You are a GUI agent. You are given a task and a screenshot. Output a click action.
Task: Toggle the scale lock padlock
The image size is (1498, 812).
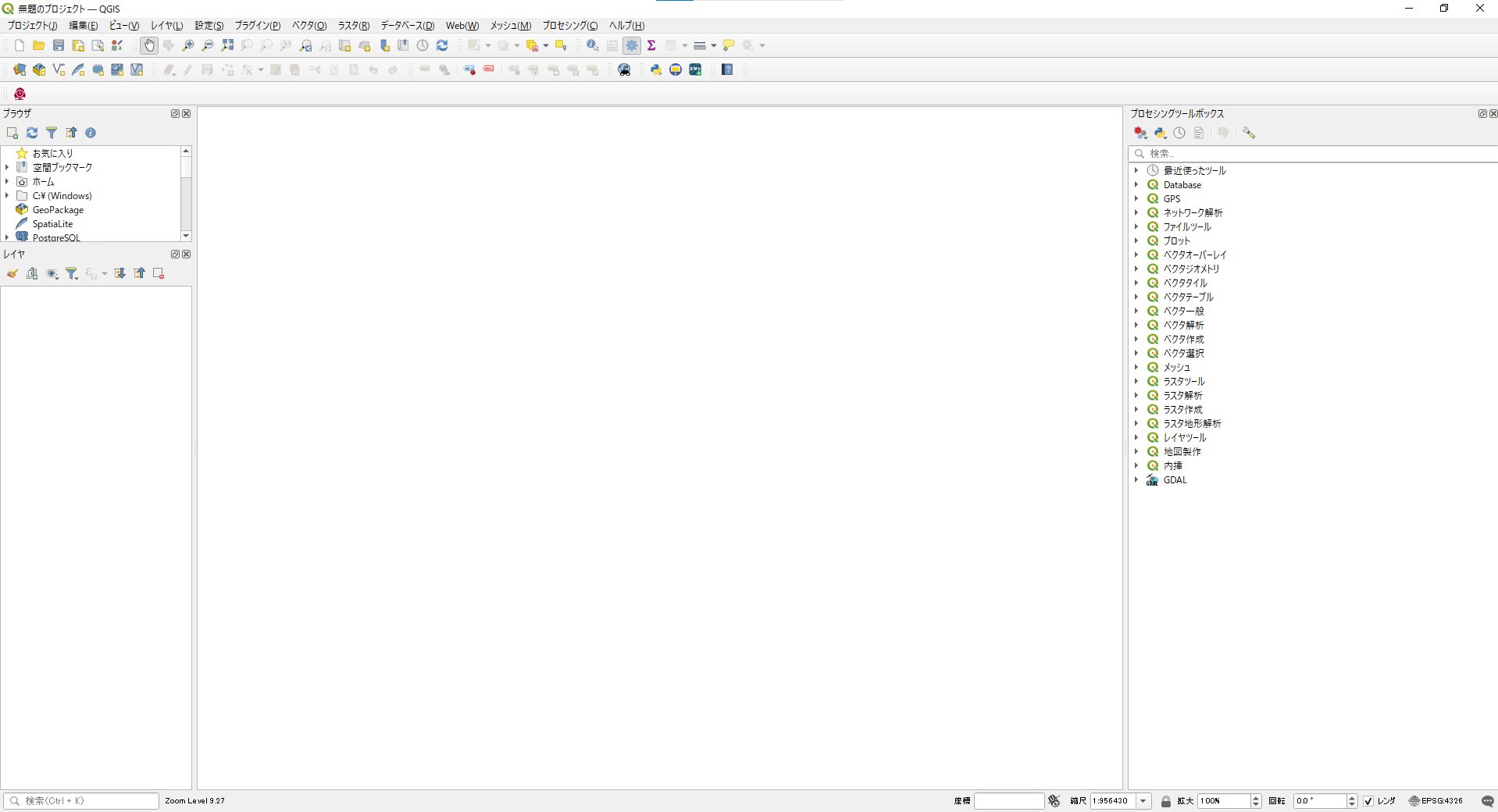point(1166,801)
